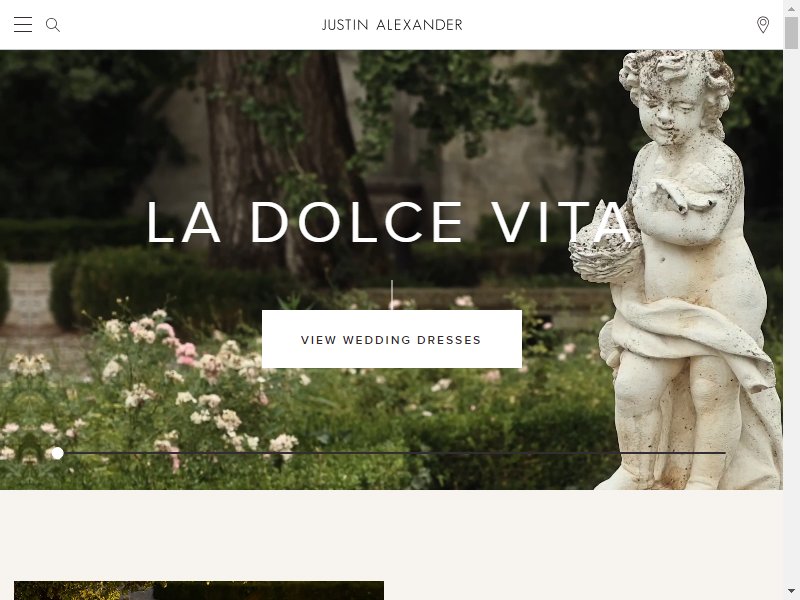This screenshot has height=600, width=800.
Task: Click the search magnifier icon
Action: (53, 25)
